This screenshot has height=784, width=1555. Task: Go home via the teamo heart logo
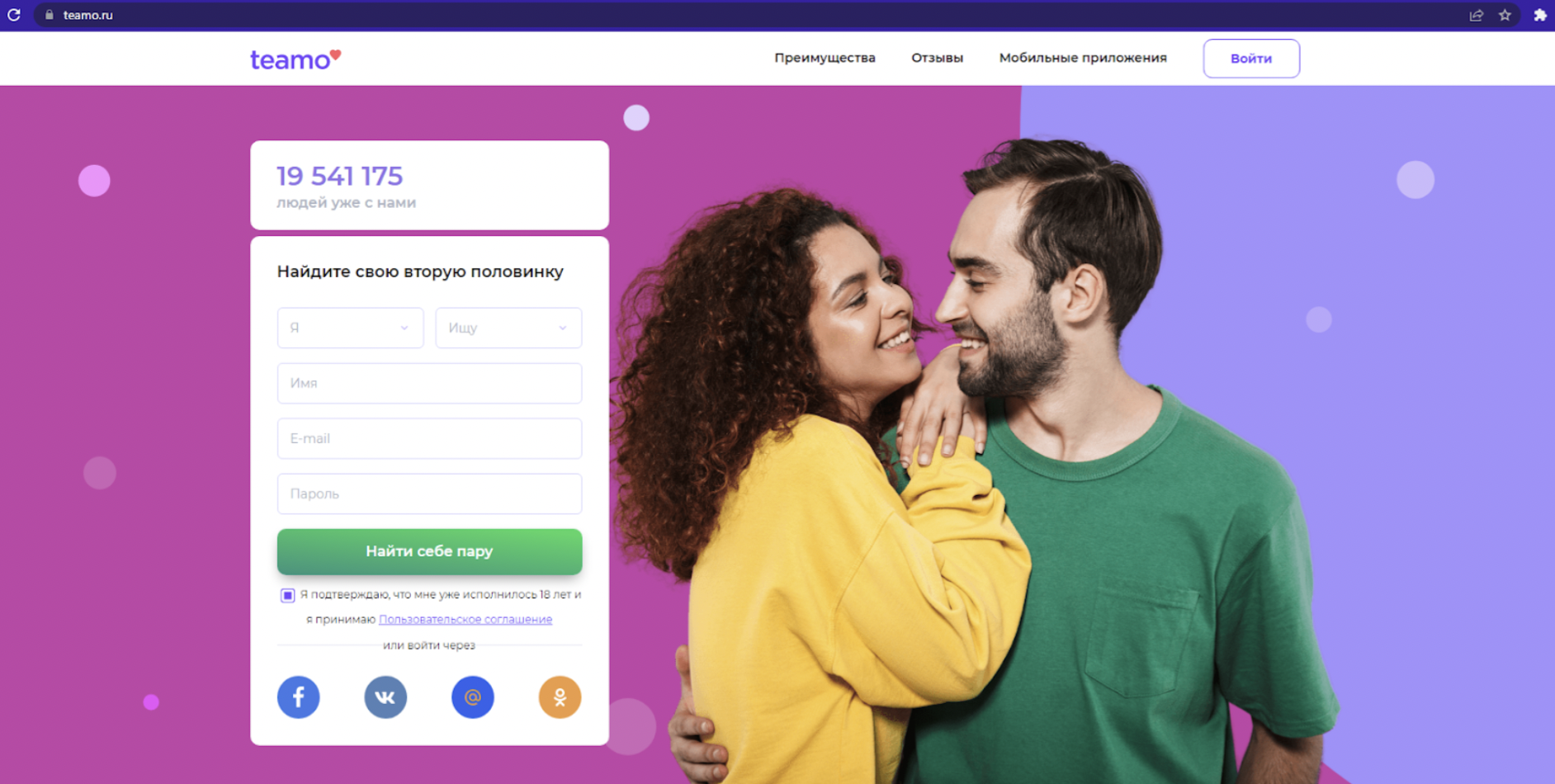295,59
